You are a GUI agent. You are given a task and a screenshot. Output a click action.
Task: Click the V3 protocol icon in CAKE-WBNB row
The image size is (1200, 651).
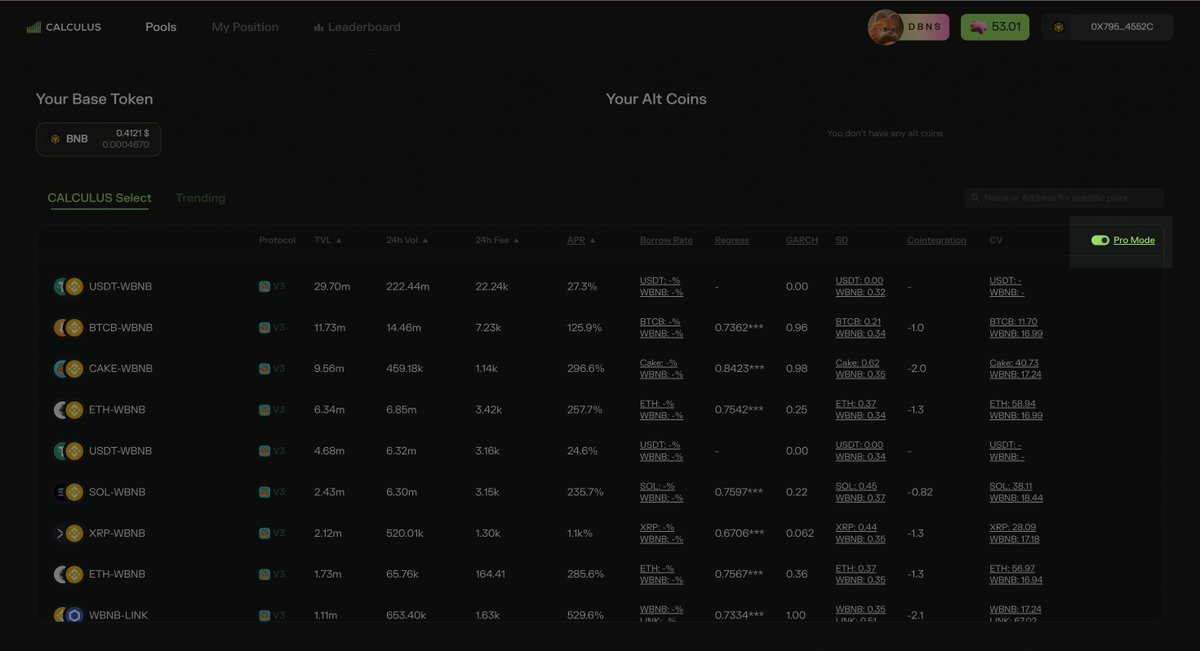tap(264, 369)
